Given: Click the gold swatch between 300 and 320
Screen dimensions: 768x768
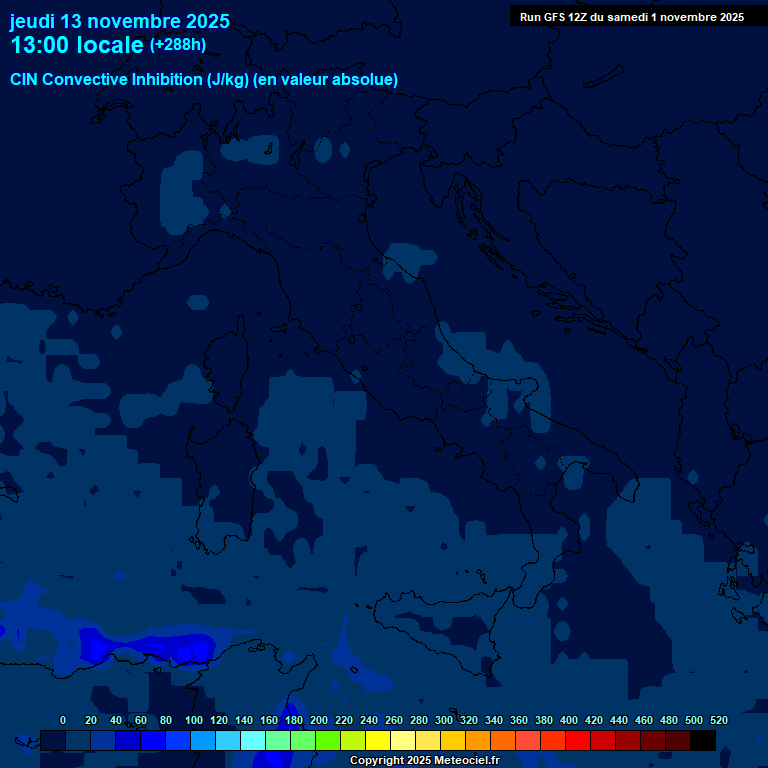Looking at the screenshot, I should [453, 740].
